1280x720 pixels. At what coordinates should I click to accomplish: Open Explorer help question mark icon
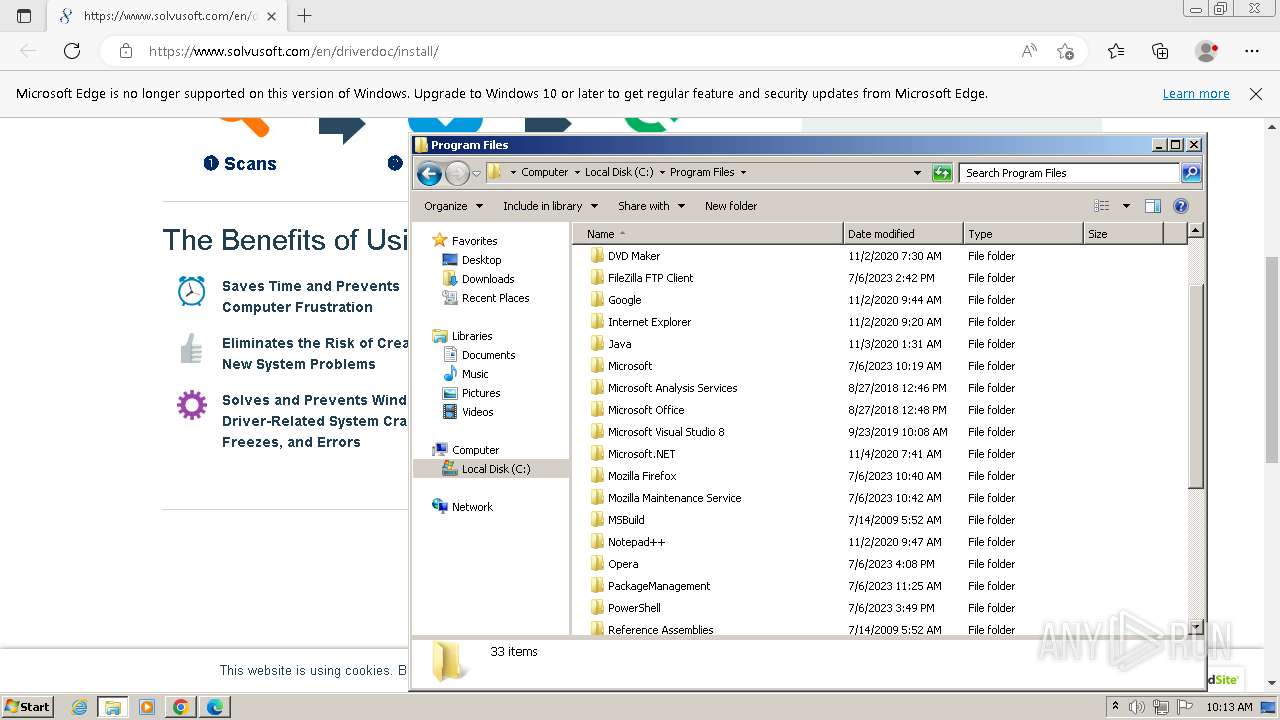(1181, 206)
